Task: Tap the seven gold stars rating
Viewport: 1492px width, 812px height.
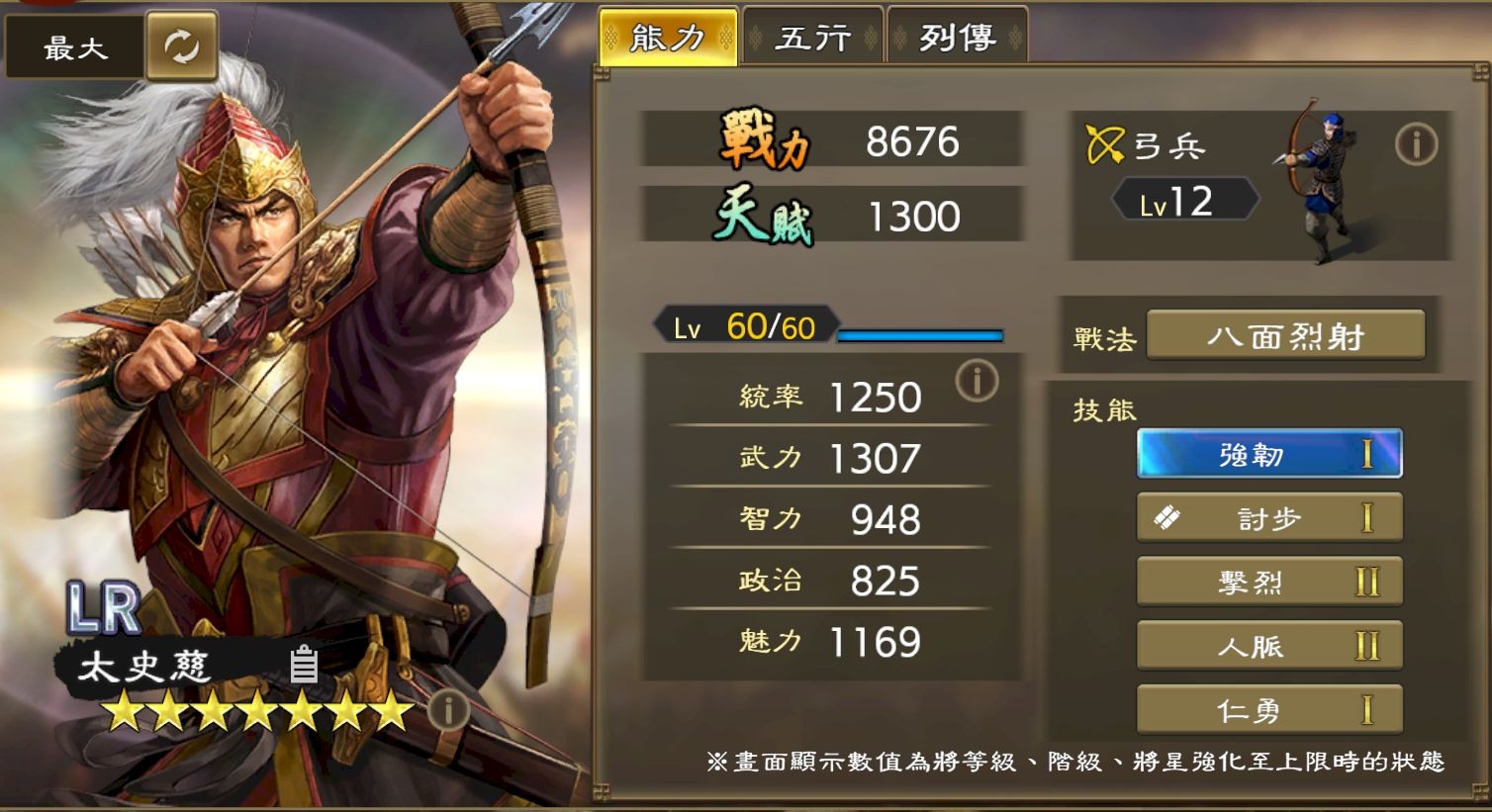Action: click(258, 710)
